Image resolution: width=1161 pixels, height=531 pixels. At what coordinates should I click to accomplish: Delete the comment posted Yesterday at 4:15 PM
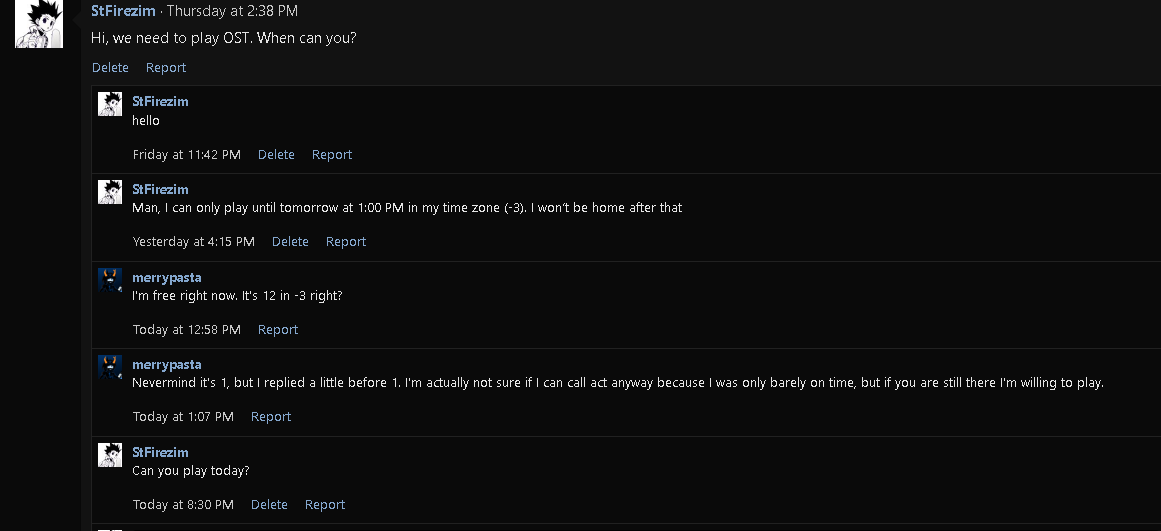pos(290,242)
